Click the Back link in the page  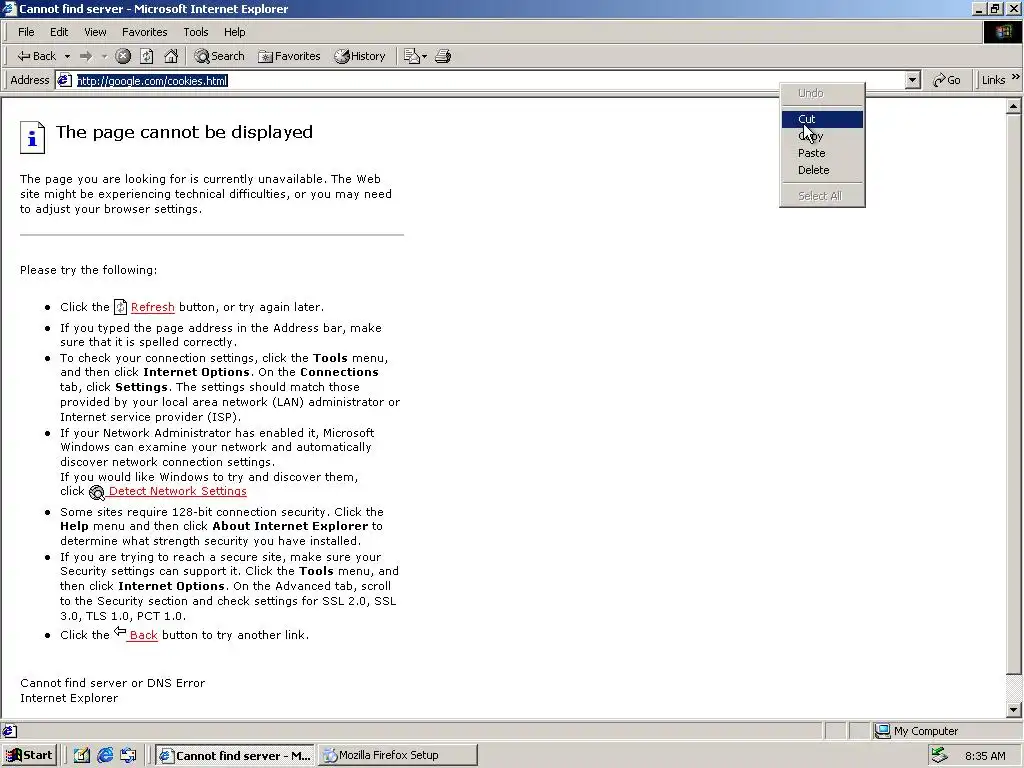coord(143,635)
